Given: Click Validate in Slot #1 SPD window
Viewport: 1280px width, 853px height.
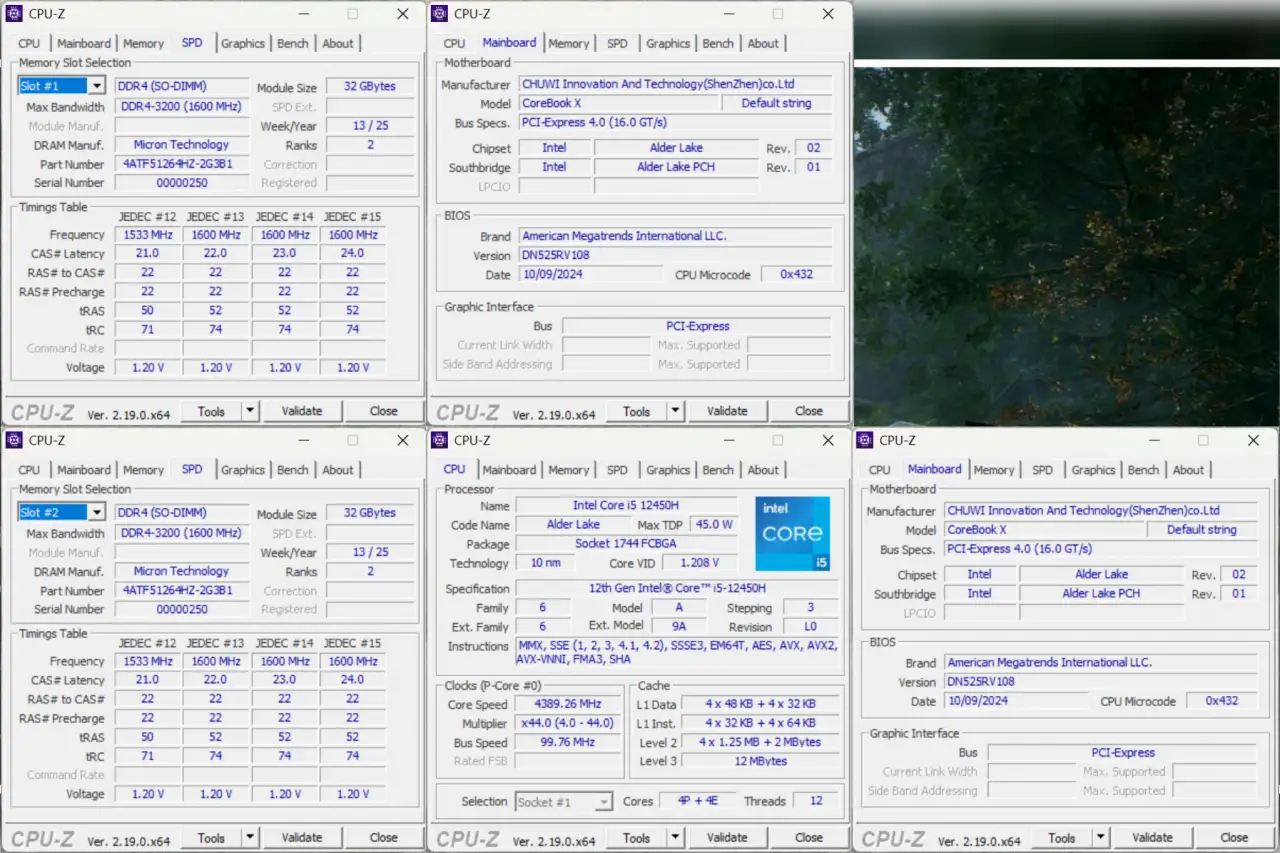Looking at the screenshot, I should [302, 411].
